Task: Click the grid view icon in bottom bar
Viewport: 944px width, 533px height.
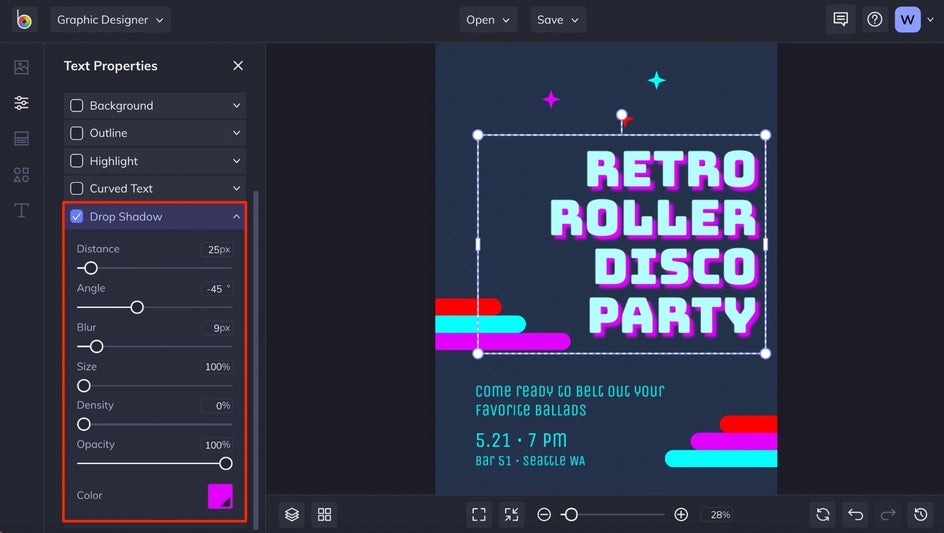Action: tap(324, 514)
